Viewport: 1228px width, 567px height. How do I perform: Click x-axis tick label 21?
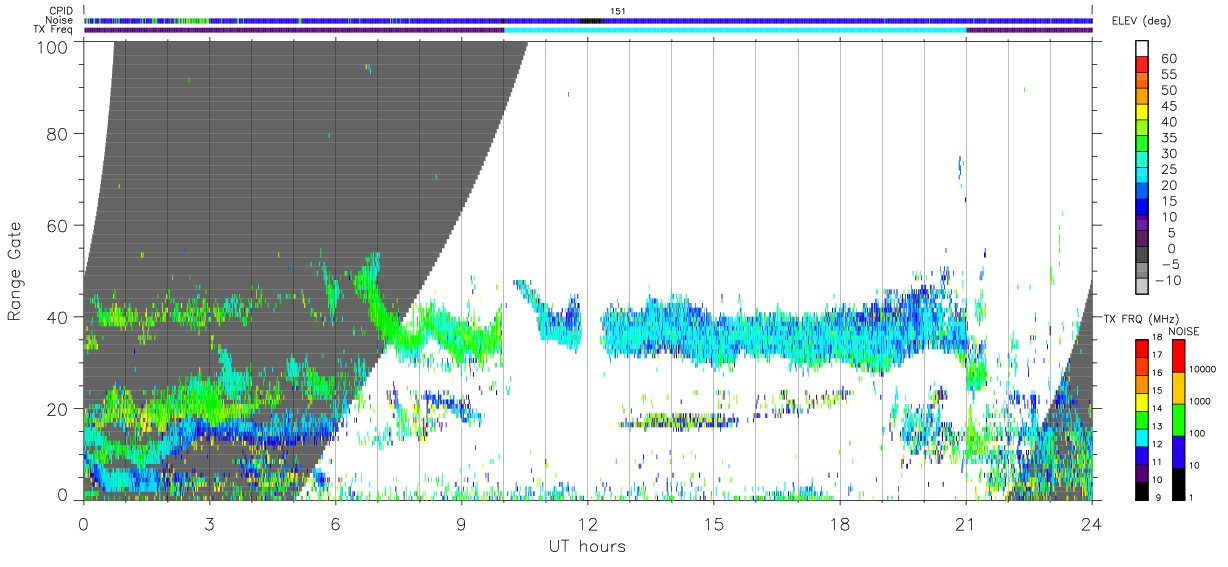coord(966,523)
